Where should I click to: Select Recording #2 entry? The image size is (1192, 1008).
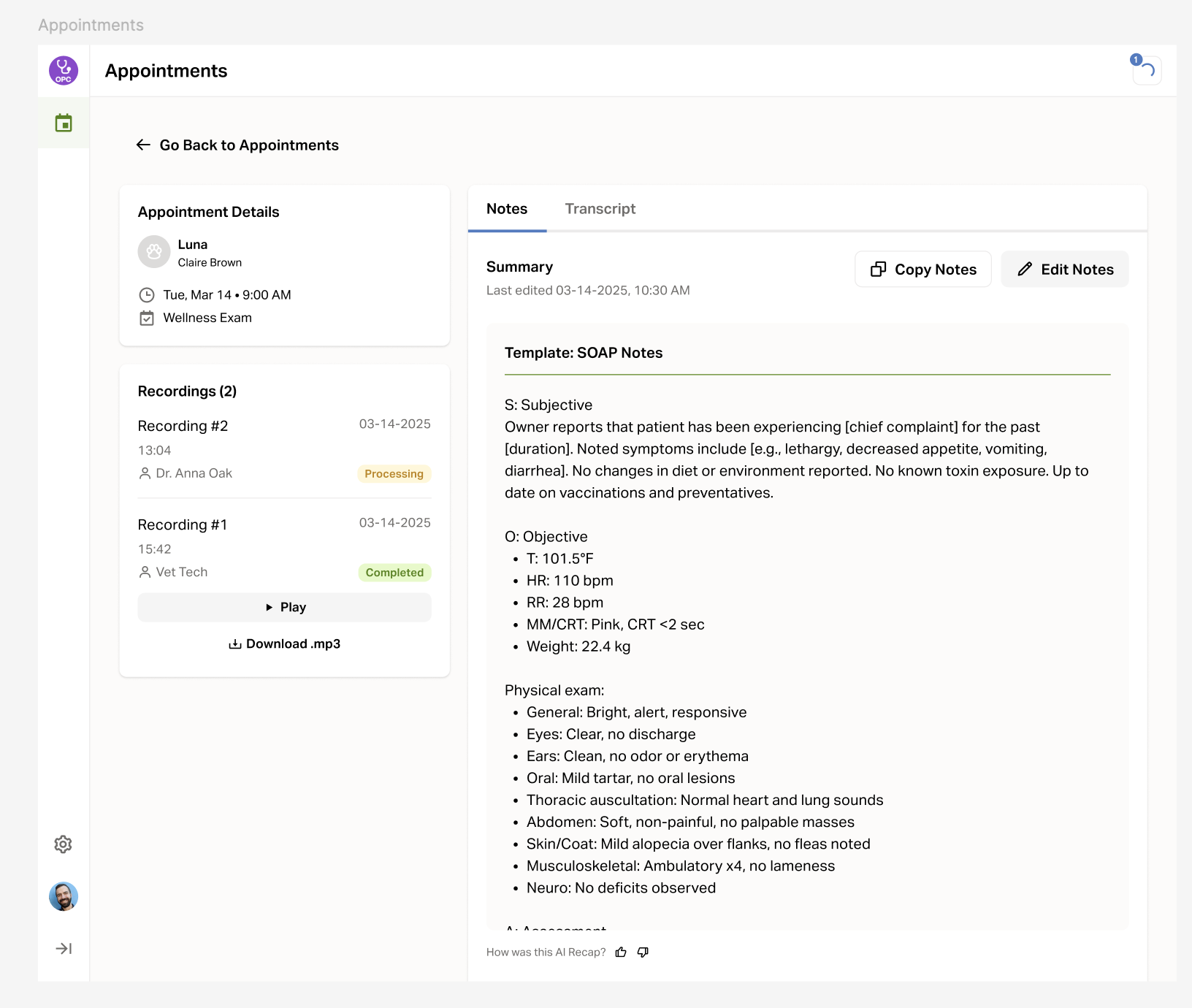coord(183,426)
